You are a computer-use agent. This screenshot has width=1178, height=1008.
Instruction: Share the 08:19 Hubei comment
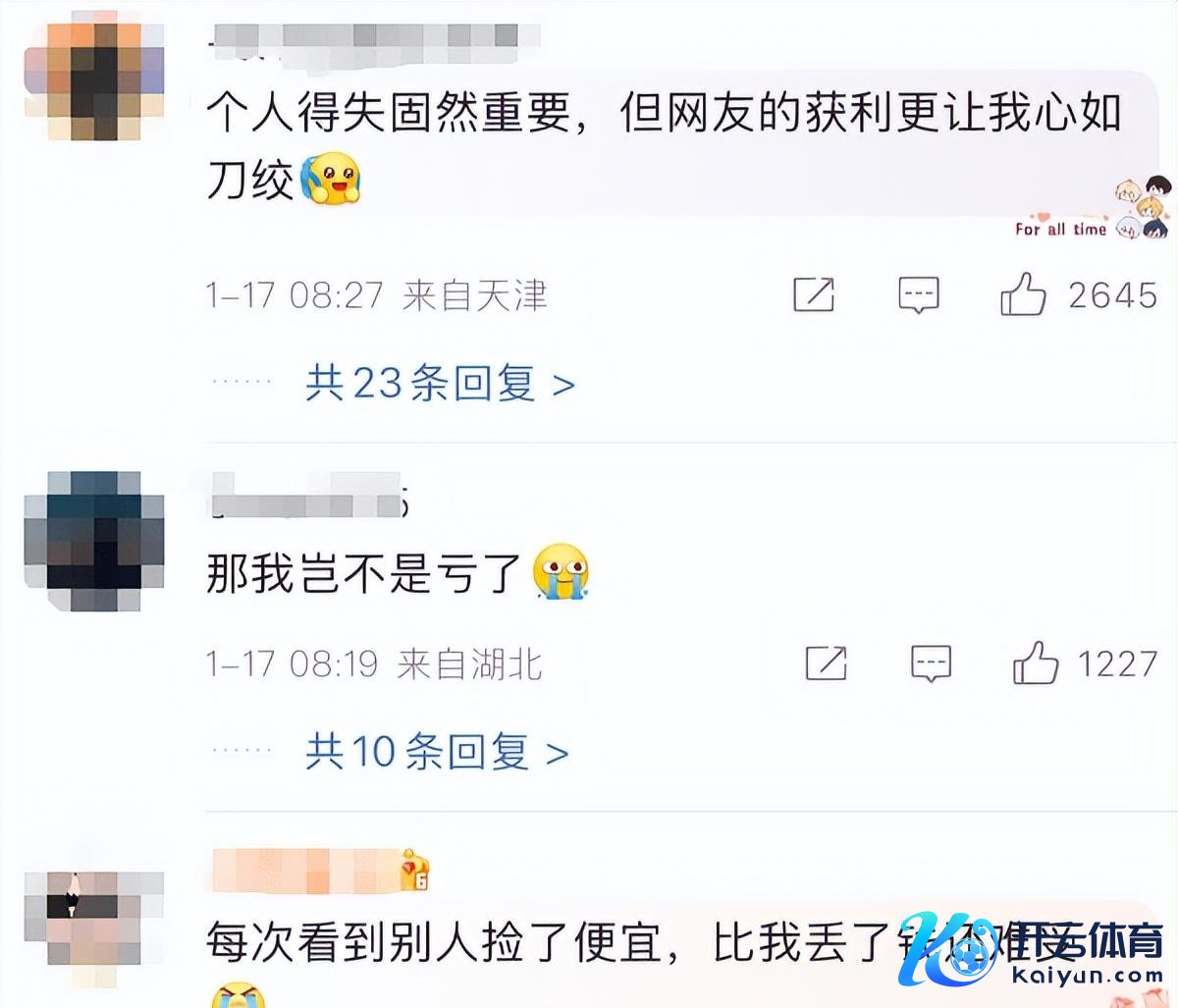pyautogui.click(x=826, y=663)
